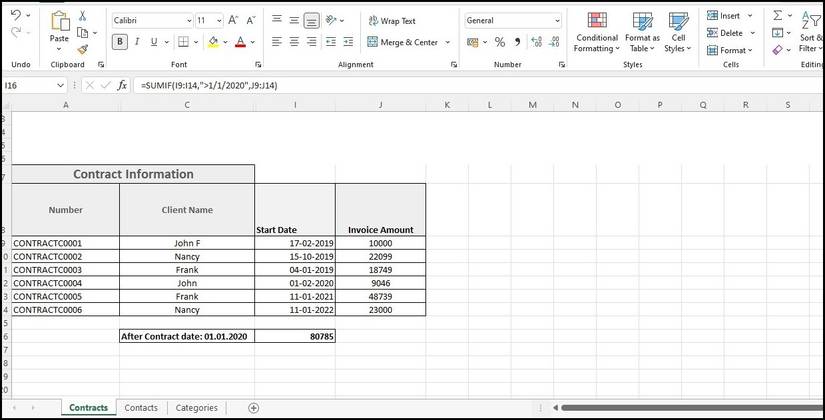Screen dimensions: 825x420
Task: Click Increase Indent icon
Action: (348, 42)
